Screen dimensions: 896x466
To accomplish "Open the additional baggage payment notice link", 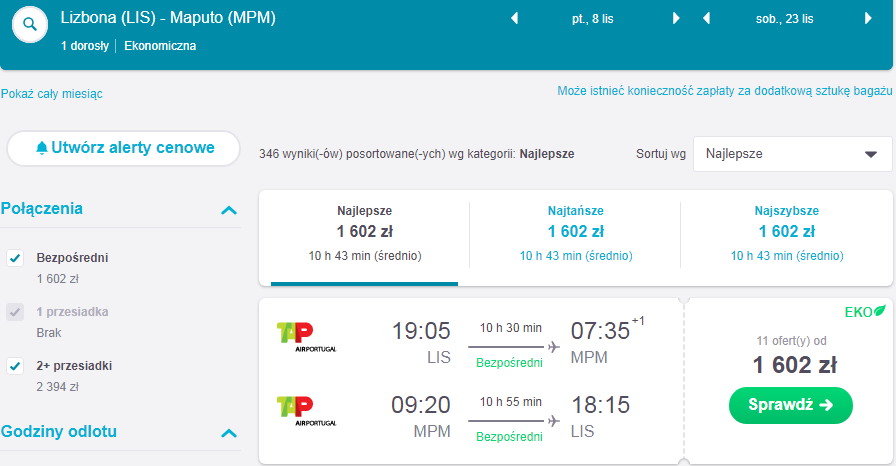I will 725,91.
